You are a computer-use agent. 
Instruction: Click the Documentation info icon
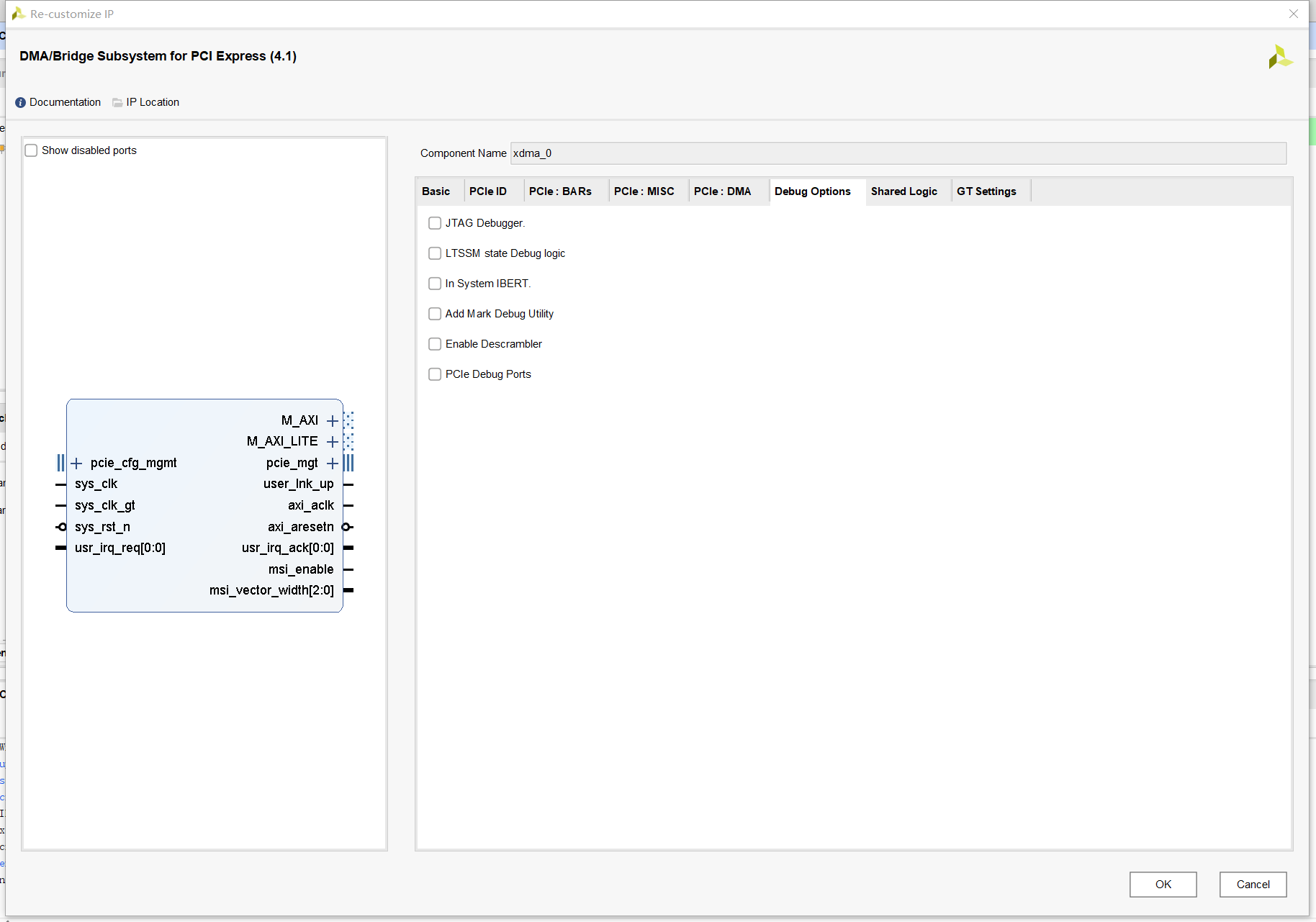(x=20, y=102)
